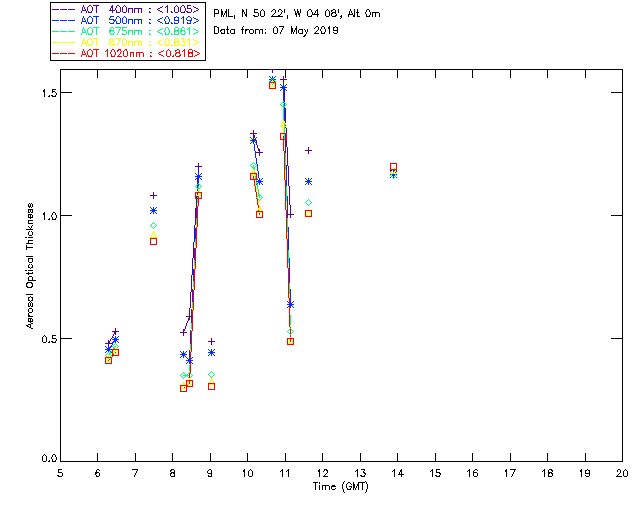Click the 'Data from: 07 May 2019' text
Image resolution: width=640 pixels, height=512 pixels.
(x=276, y=31)
